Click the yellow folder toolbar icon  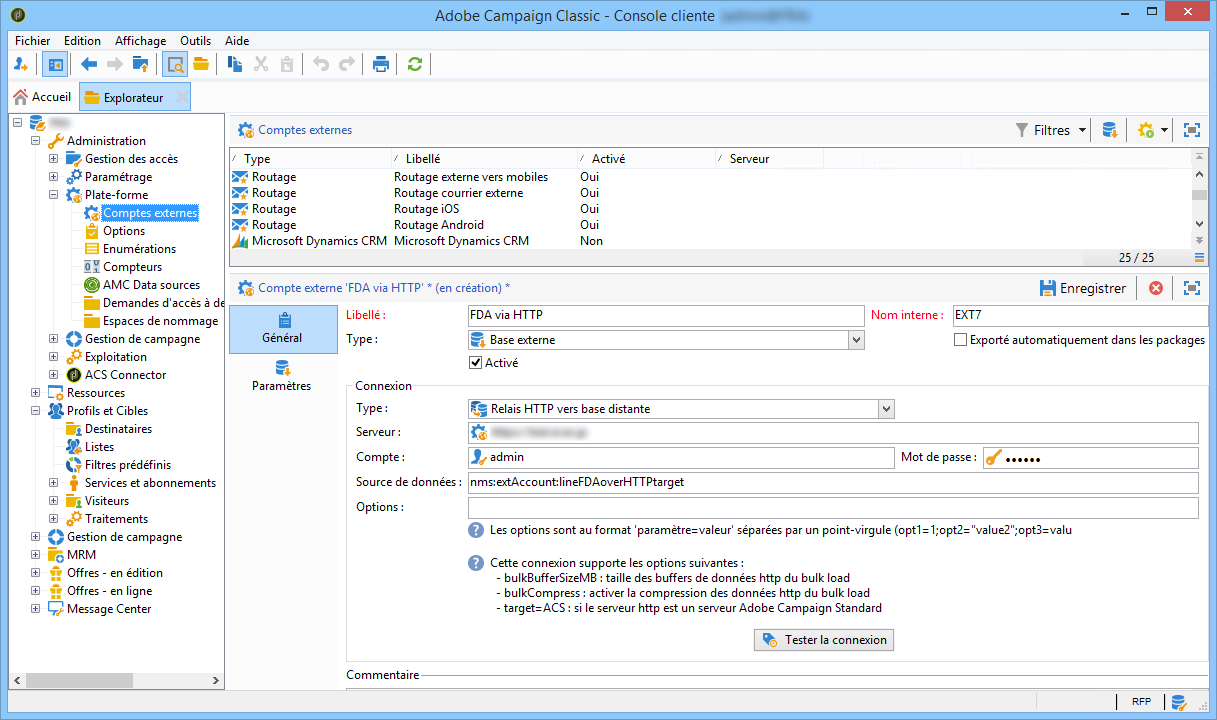201,64
